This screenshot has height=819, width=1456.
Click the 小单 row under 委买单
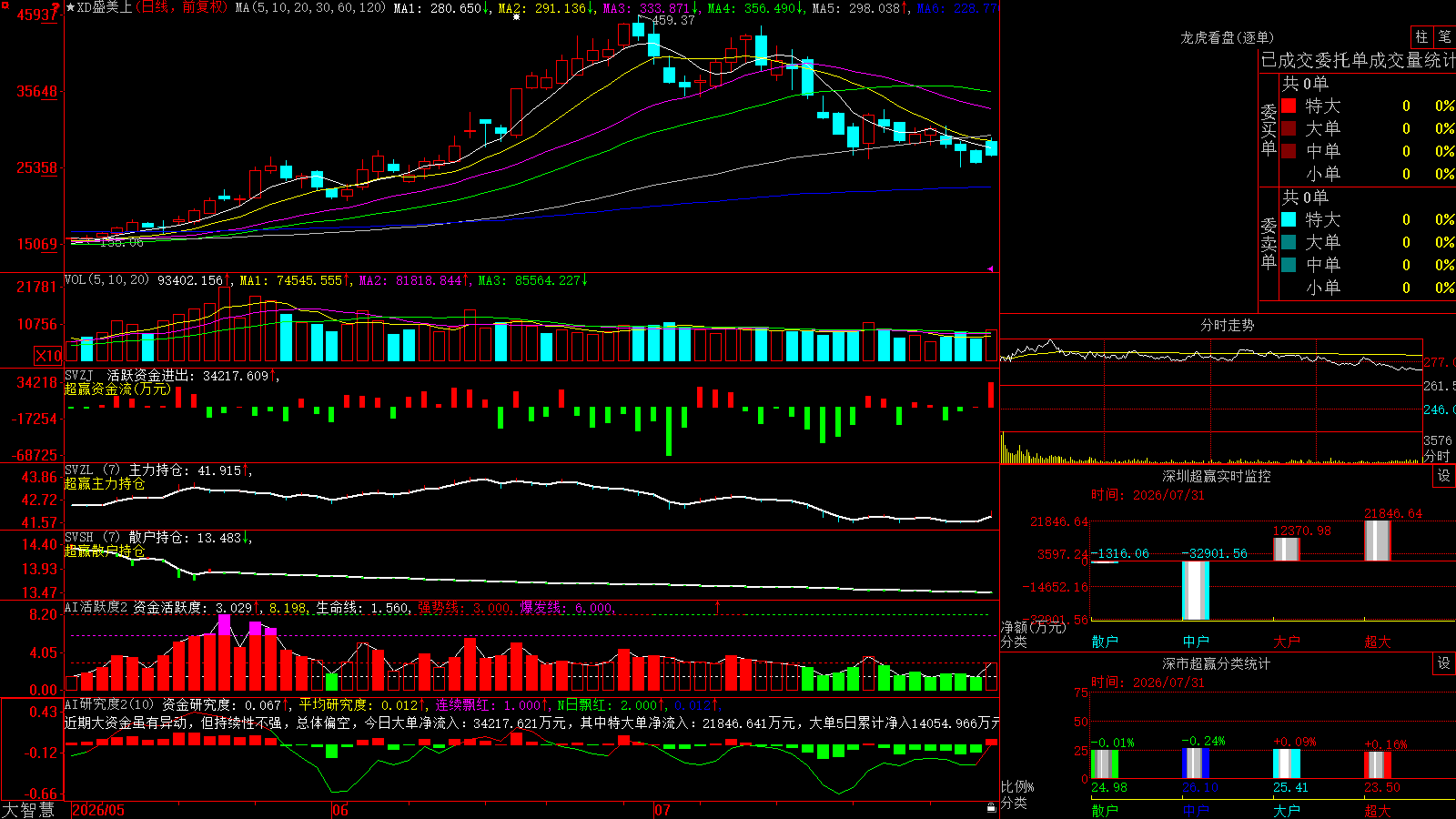(1368, 174)
